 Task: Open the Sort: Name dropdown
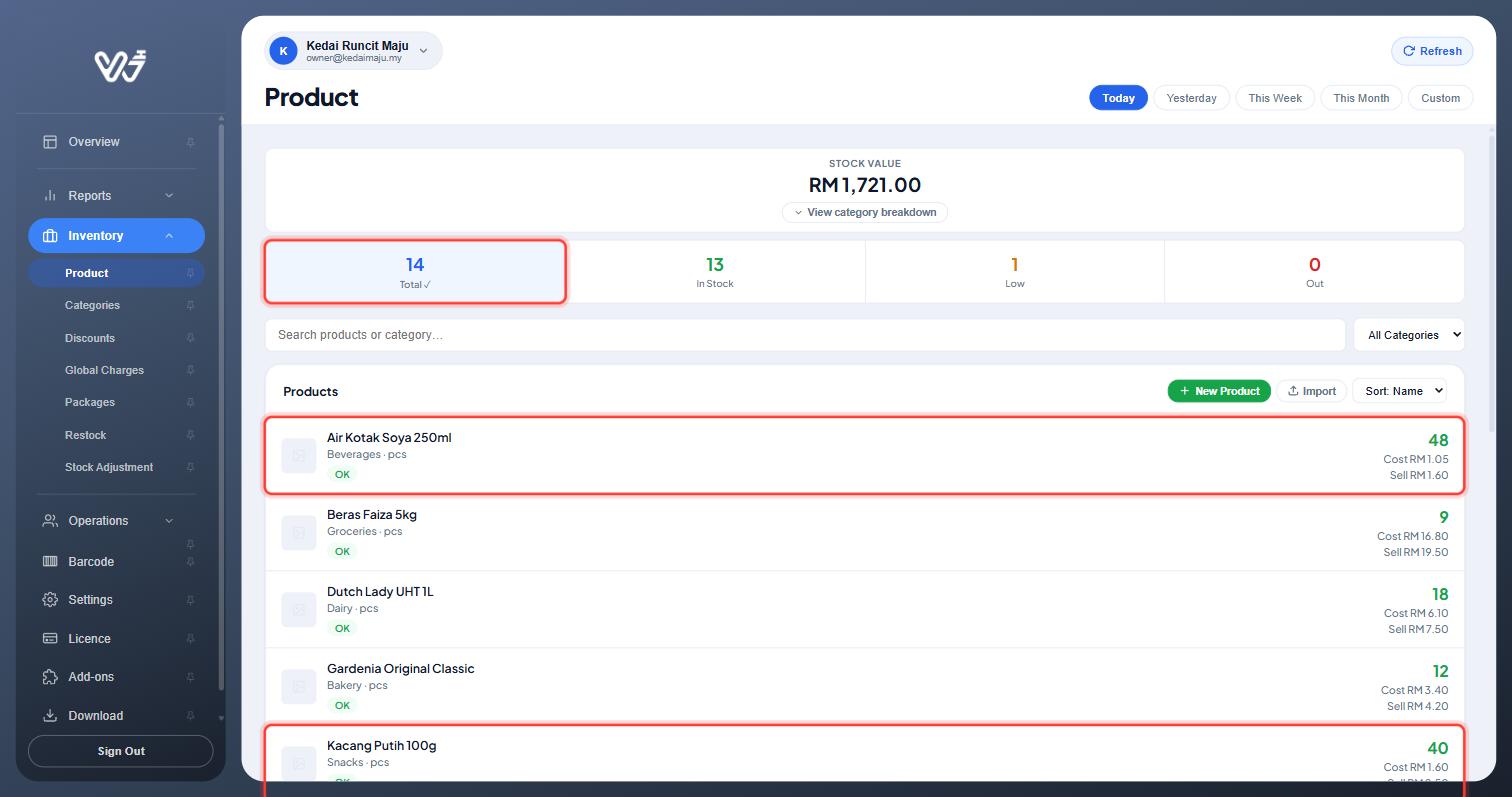[x=1399, y=391]
